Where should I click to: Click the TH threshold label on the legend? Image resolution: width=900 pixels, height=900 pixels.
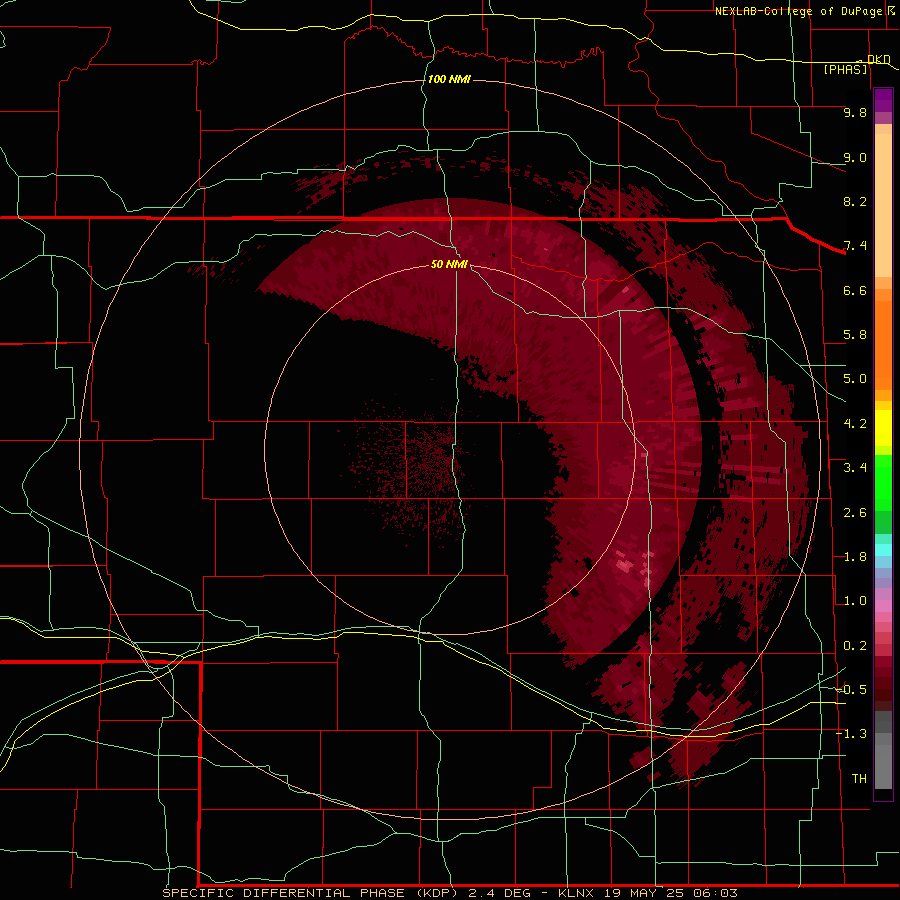point(859,779)
